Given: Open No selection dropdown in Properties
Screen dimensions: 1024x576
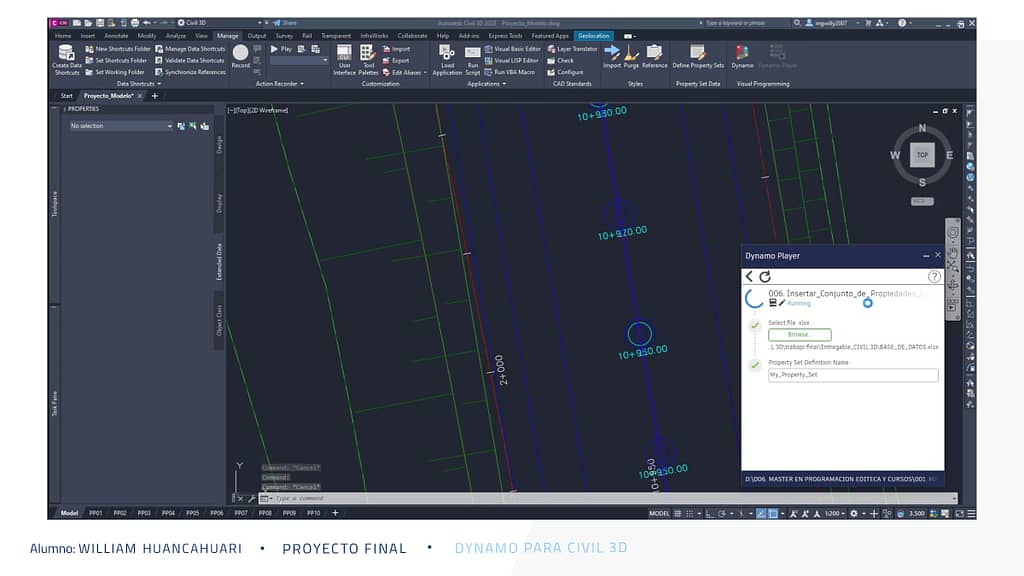Looking at the screenshot, I should [x=121, y=125].
